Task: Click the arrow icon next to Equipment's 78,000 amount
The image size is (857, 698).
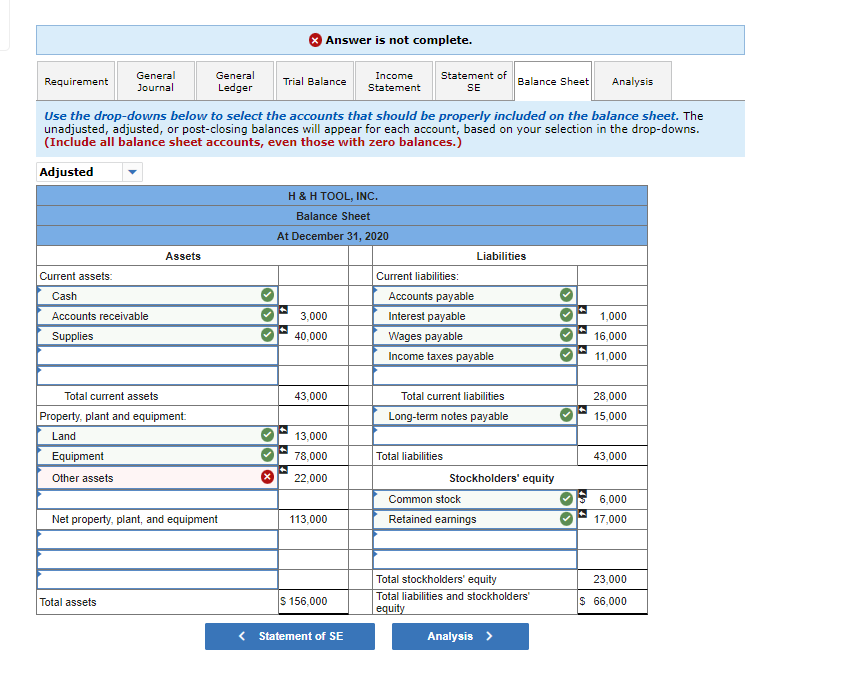Action: click(x=286, y=451)
